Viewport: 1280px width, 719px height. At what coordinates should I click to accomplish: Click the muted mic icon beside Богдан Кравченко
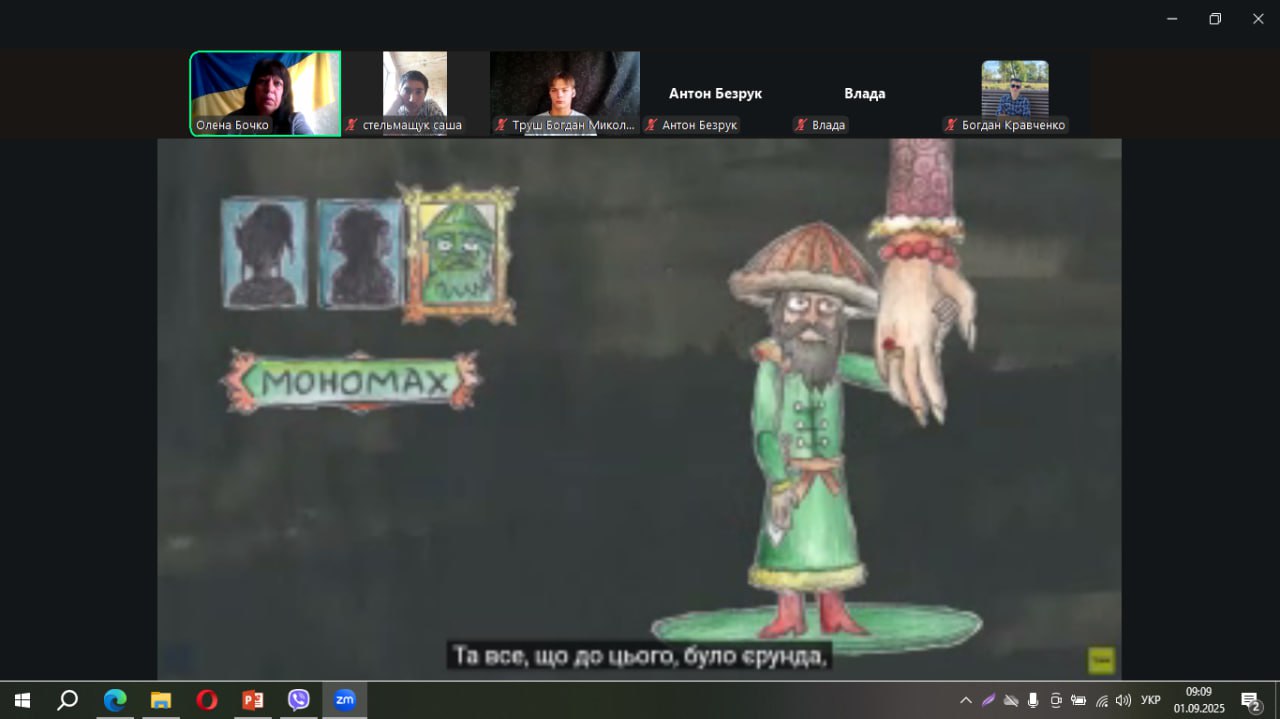pos(952,125)
